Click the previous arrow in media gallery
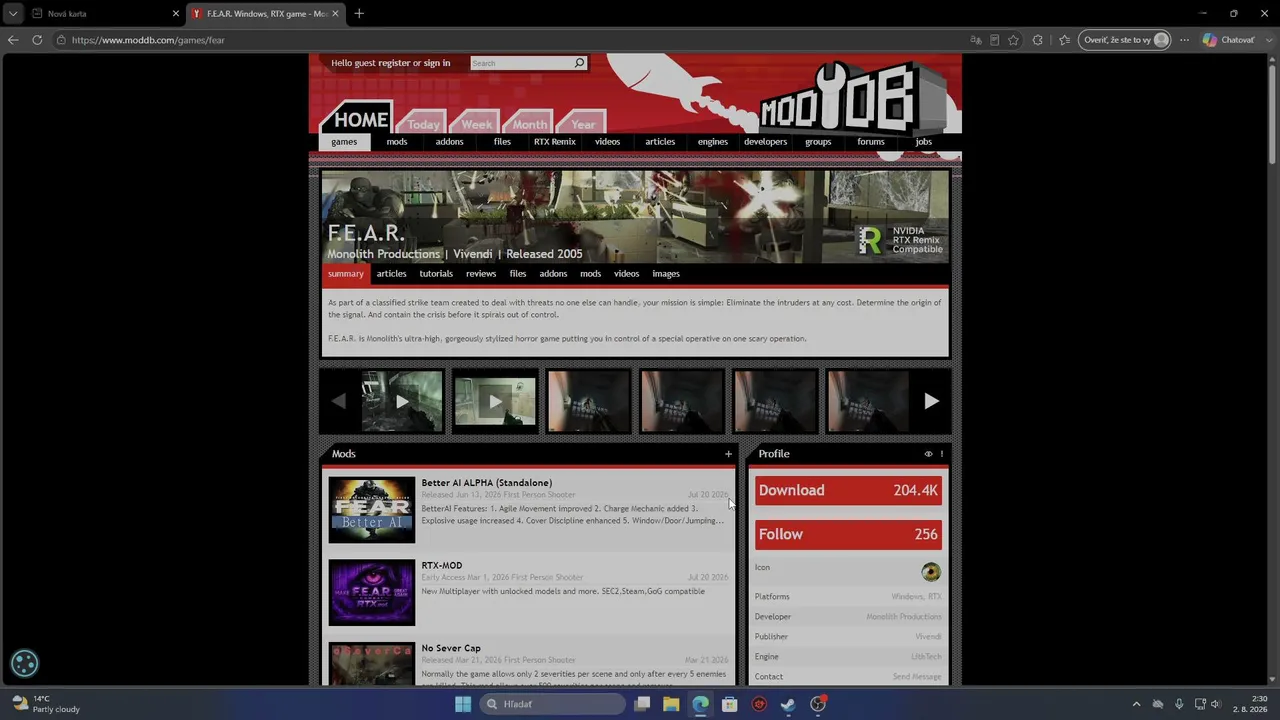This screenshot has height=720, width=1280. coord(338,401)
